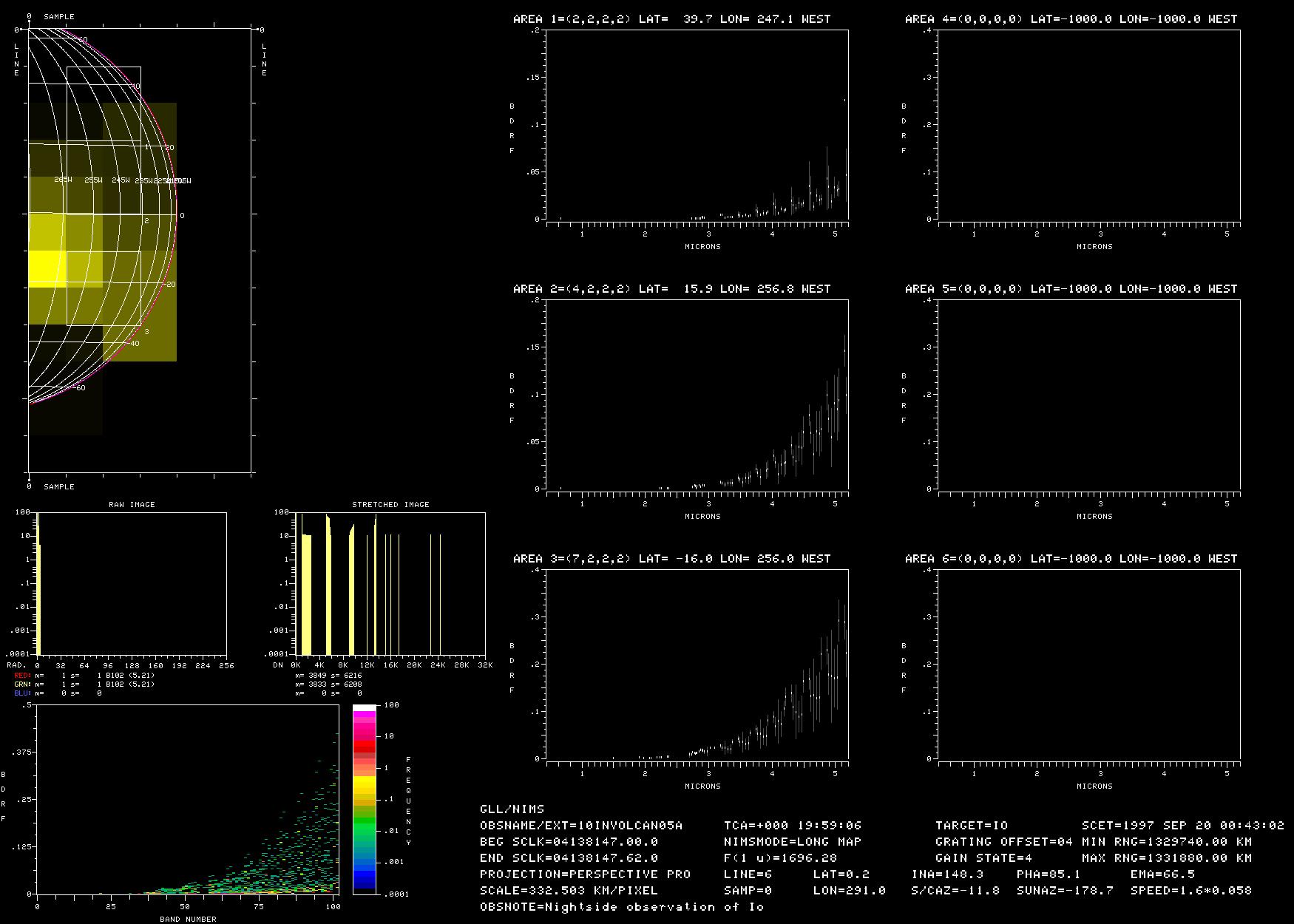Click the OBSNAME/EXT=10INVOLCAN05A text
This screenshot has height=924, width=1294.
[x=580, y=826]
